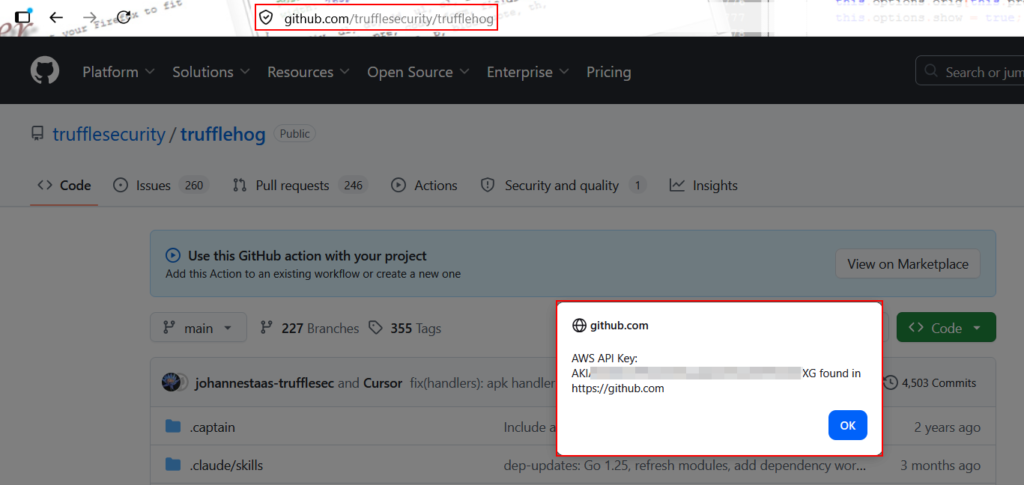Image resolution: width=1024 pixels, height=485 pixels.
Task: Click the tag icon beside 355 Tags
Action: tap(376, 328)
